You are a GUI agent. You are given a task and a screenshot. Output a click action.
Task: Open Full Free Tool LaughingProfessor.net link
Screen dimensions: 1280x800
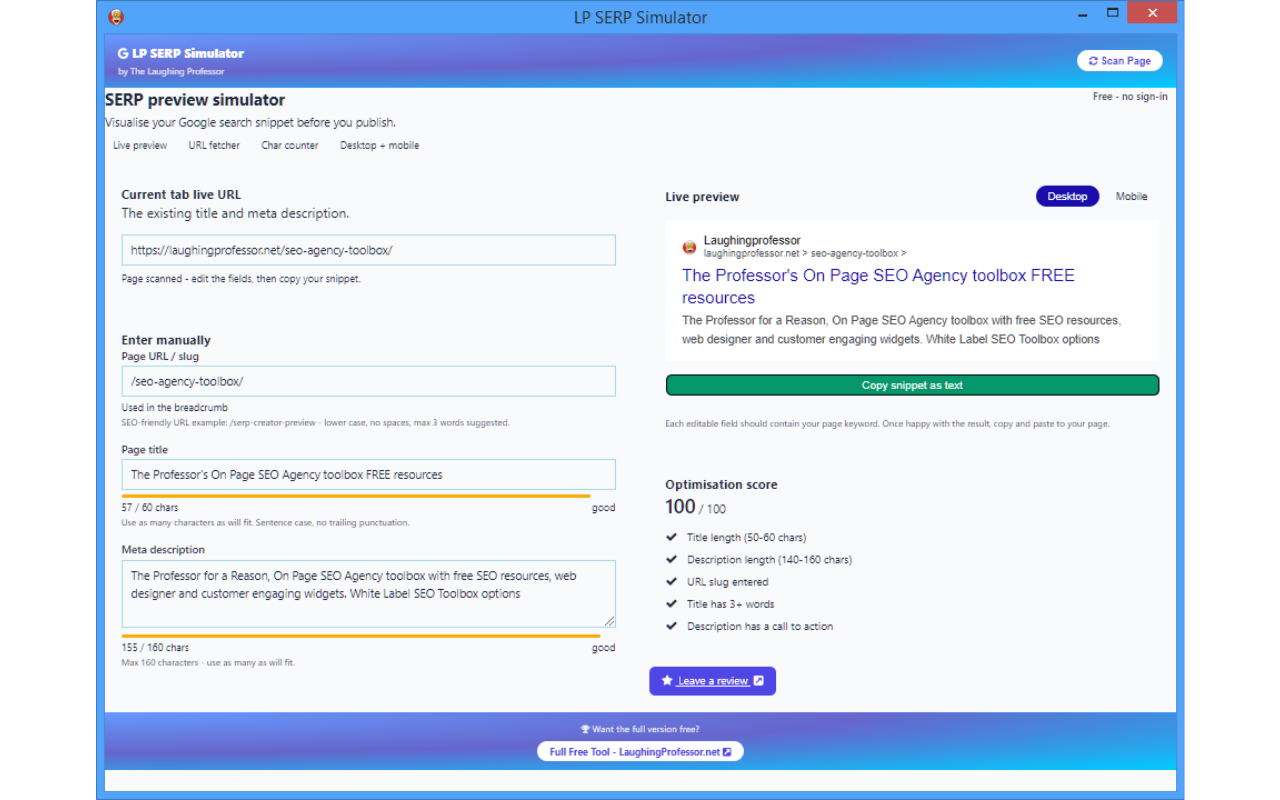[640, 752]
